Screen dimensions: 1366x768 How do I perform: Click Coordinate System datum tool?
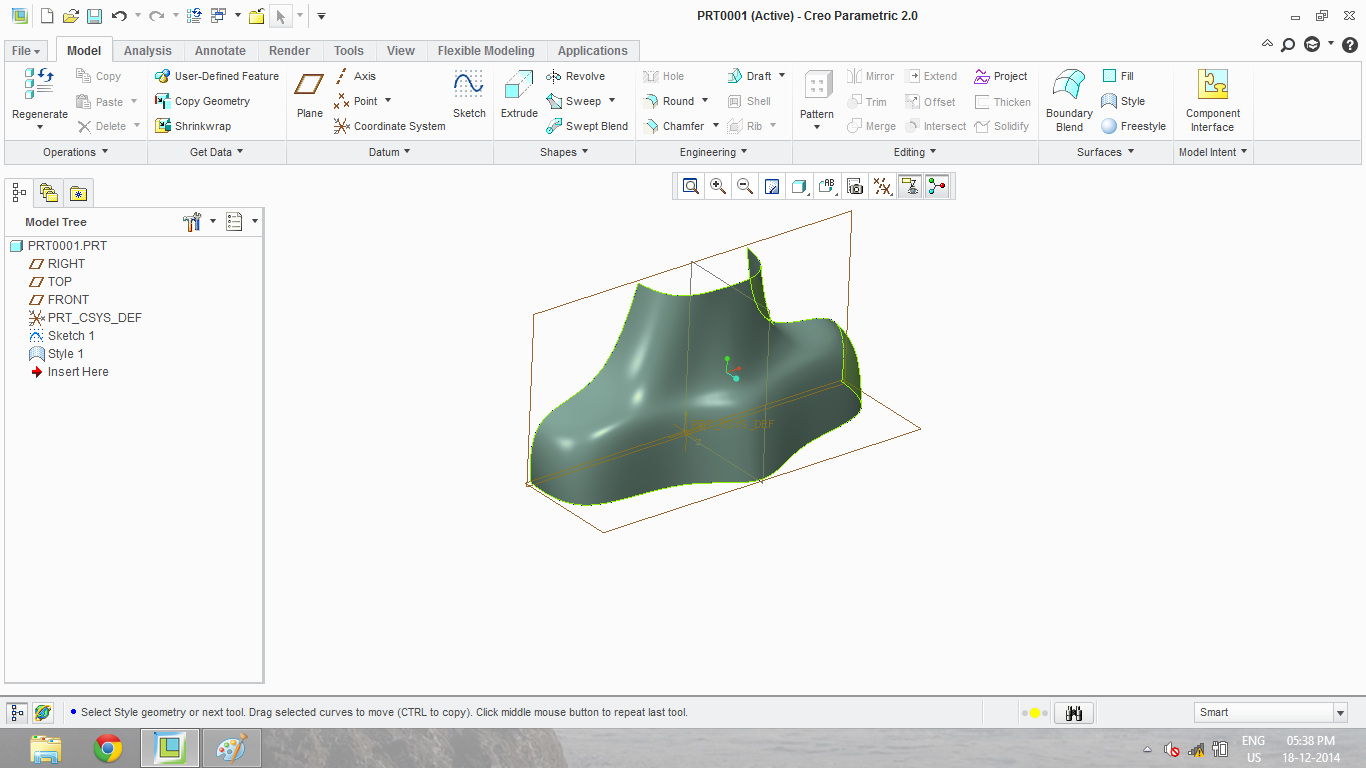point(389,126)
